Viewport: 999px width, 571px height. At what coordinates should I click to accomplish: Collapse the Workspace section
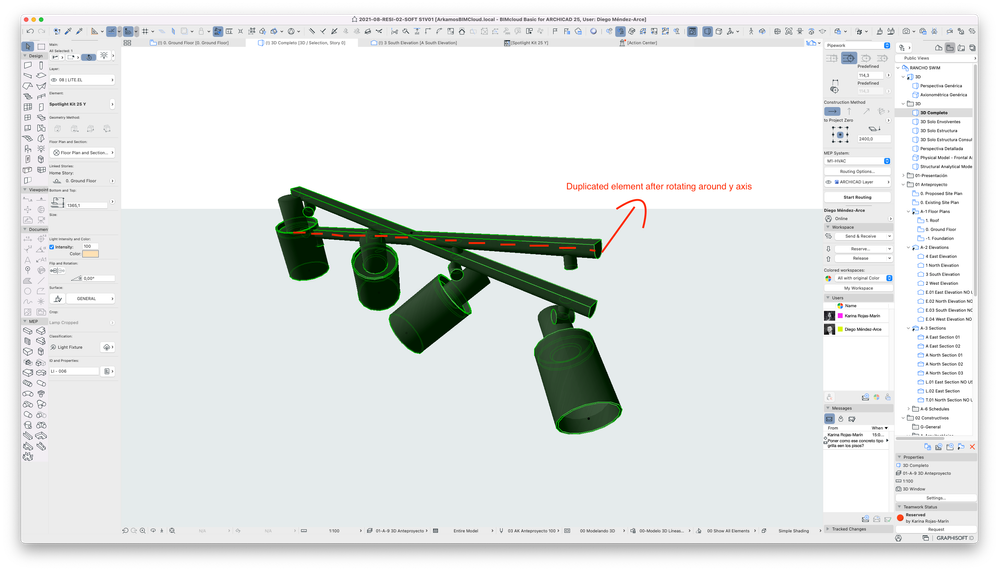[x=828, y=227]
